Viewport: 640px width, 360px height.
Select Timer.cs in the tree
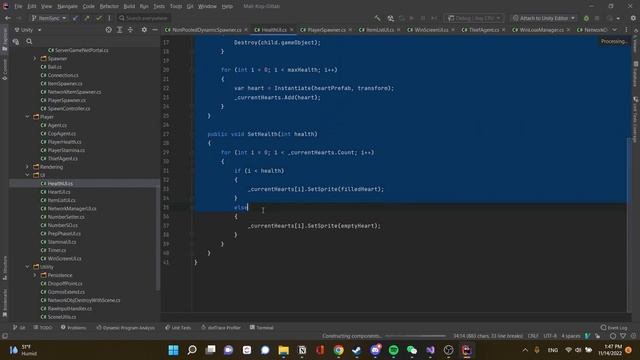coord(53,250)
